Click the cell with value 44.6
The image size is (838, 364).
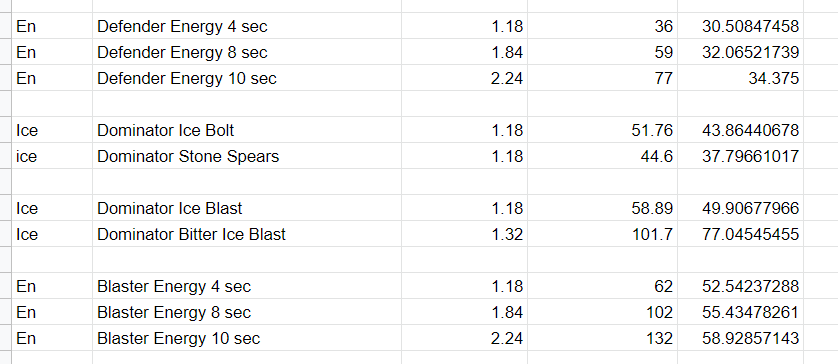point(602,156)
